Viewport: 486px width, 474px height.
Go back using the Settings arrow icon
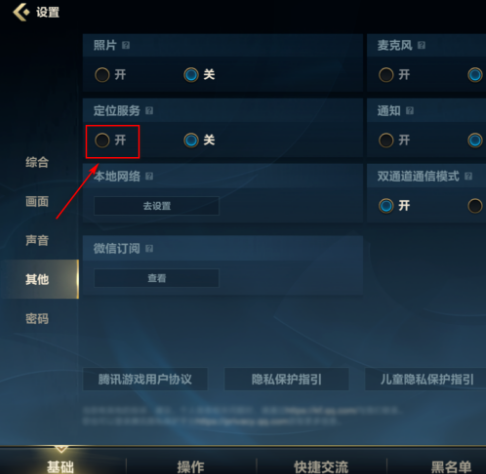[x=21, y=12]
